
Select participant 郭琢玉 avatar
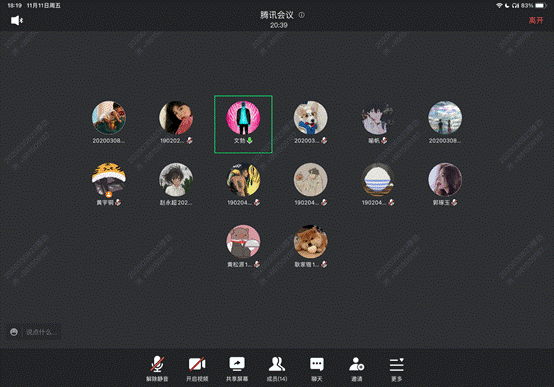point(445,180)
